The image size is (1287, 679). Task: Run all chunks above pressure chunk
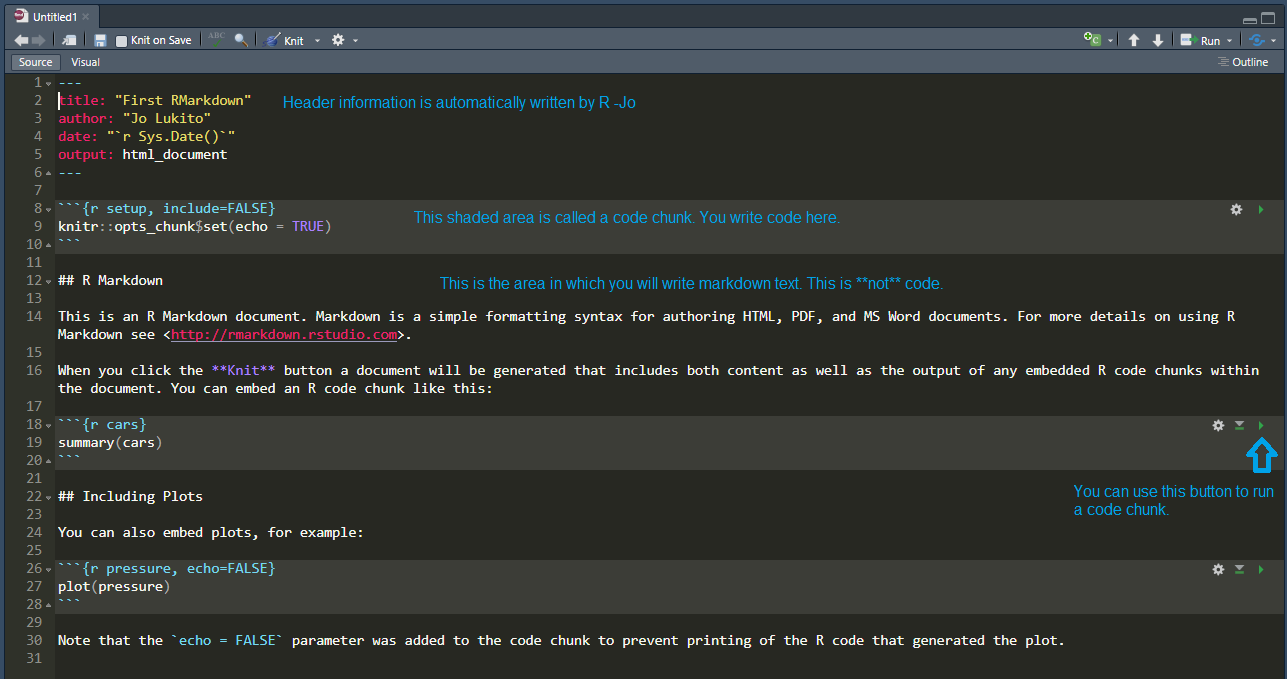point(1239,570)
